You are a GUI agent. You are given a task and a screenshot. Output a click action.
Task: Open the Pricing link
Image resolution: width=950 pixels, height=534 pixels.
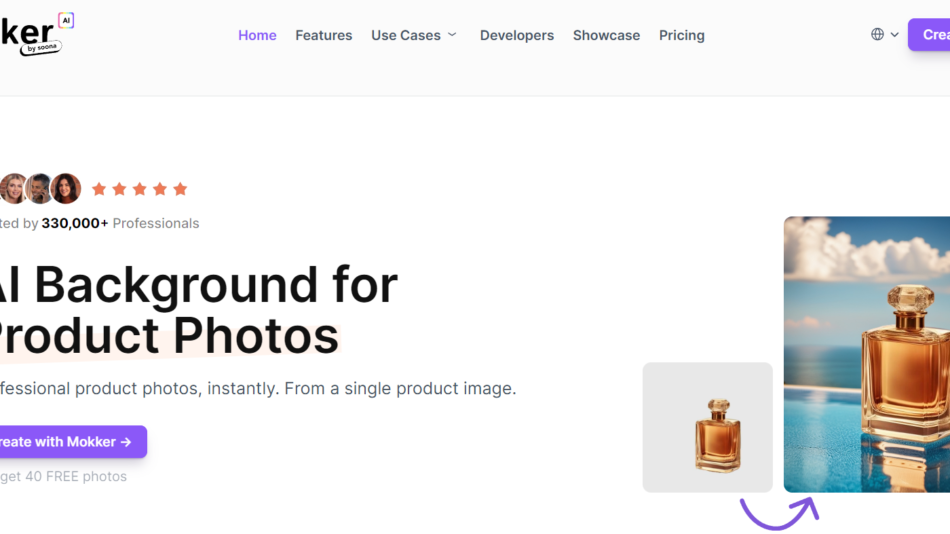tap(681, 35)
